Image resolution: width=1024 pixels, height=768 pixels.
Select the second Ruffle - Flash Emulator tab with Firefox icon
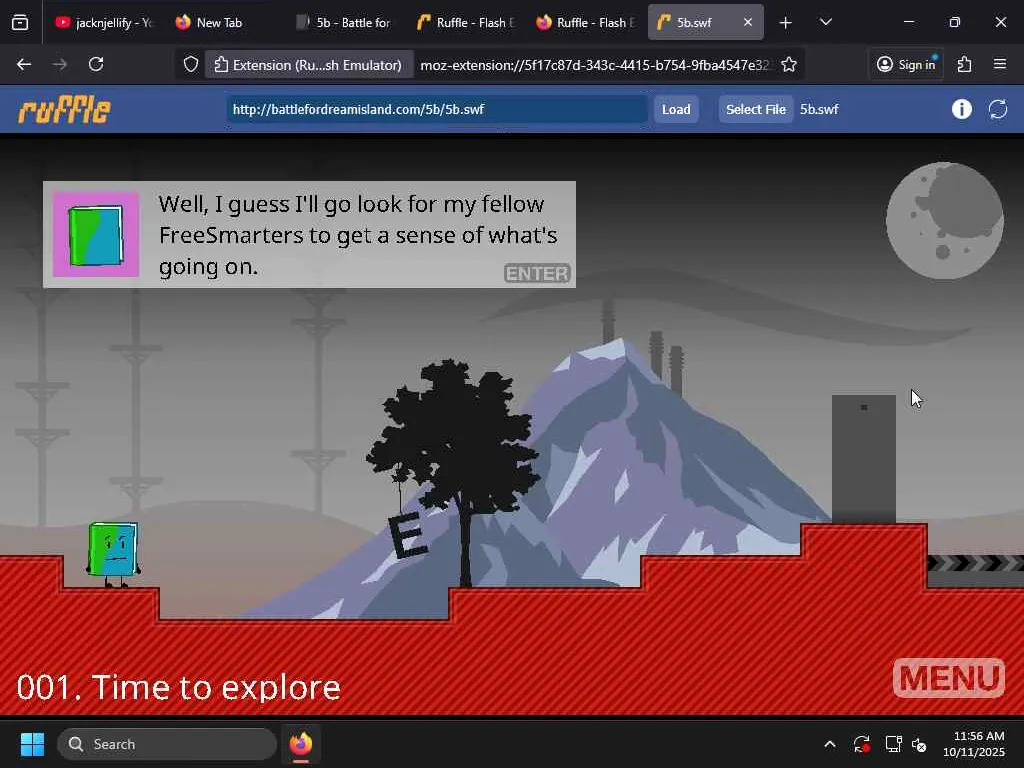pyautogui.click(x=585, y=23)
